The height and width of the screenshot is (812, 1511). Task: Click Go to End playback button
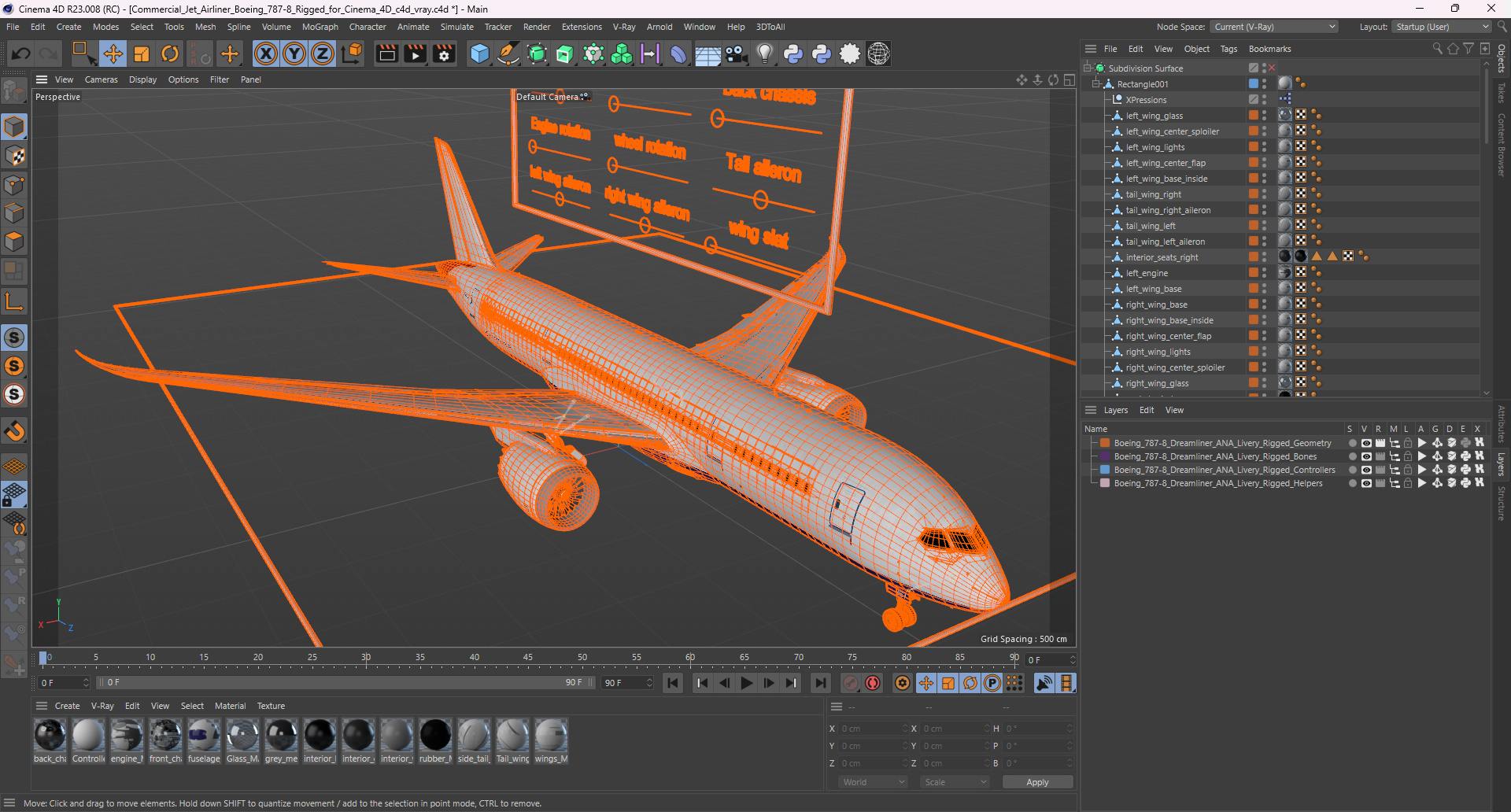(x=820, y=683)
